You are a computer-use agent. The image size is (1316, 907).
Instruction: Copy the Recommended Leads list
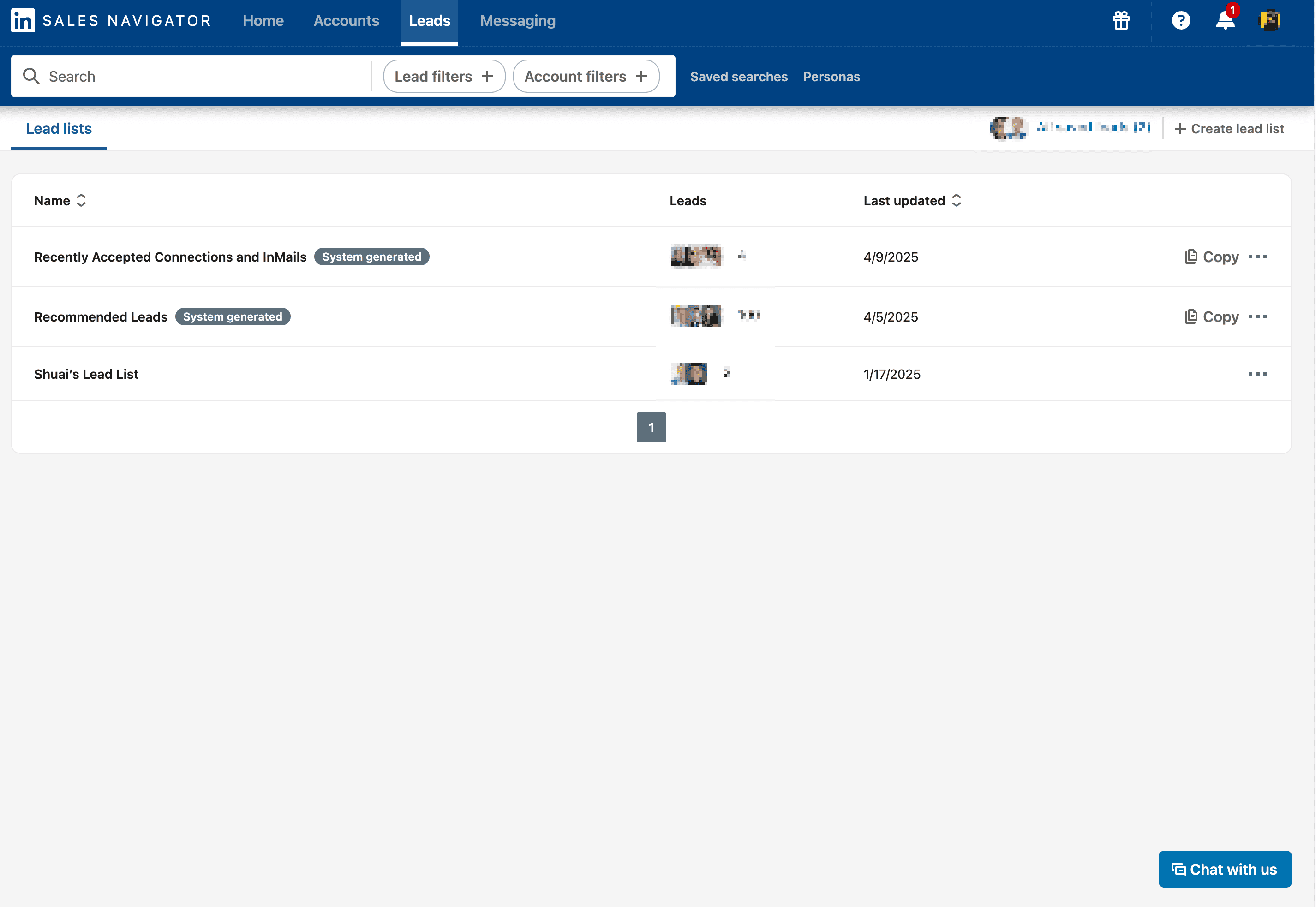[1212, 316]
